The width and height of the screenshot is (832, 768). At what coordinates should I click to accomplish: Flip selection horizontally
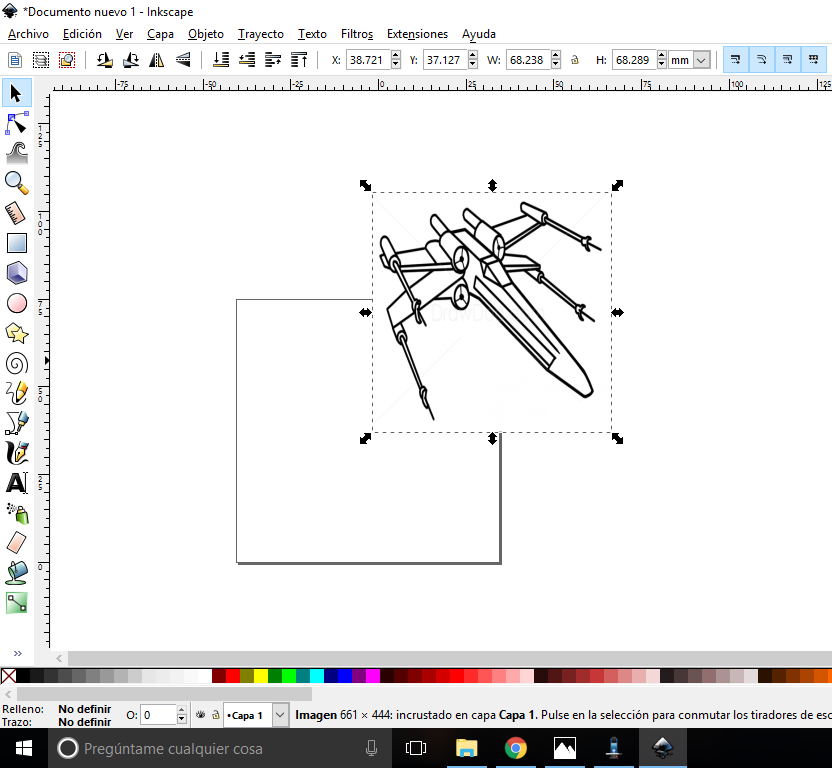pyautogui.click(x=157, y=59)
